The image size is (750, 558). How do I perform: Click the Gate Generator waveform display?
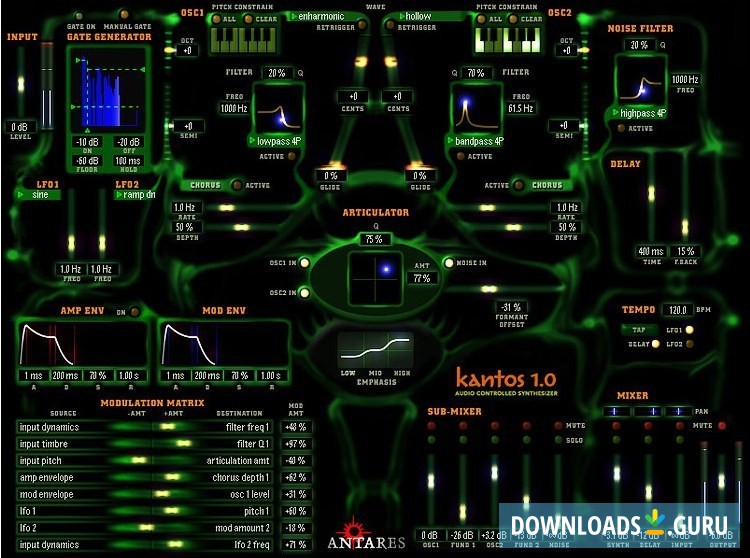108,91
